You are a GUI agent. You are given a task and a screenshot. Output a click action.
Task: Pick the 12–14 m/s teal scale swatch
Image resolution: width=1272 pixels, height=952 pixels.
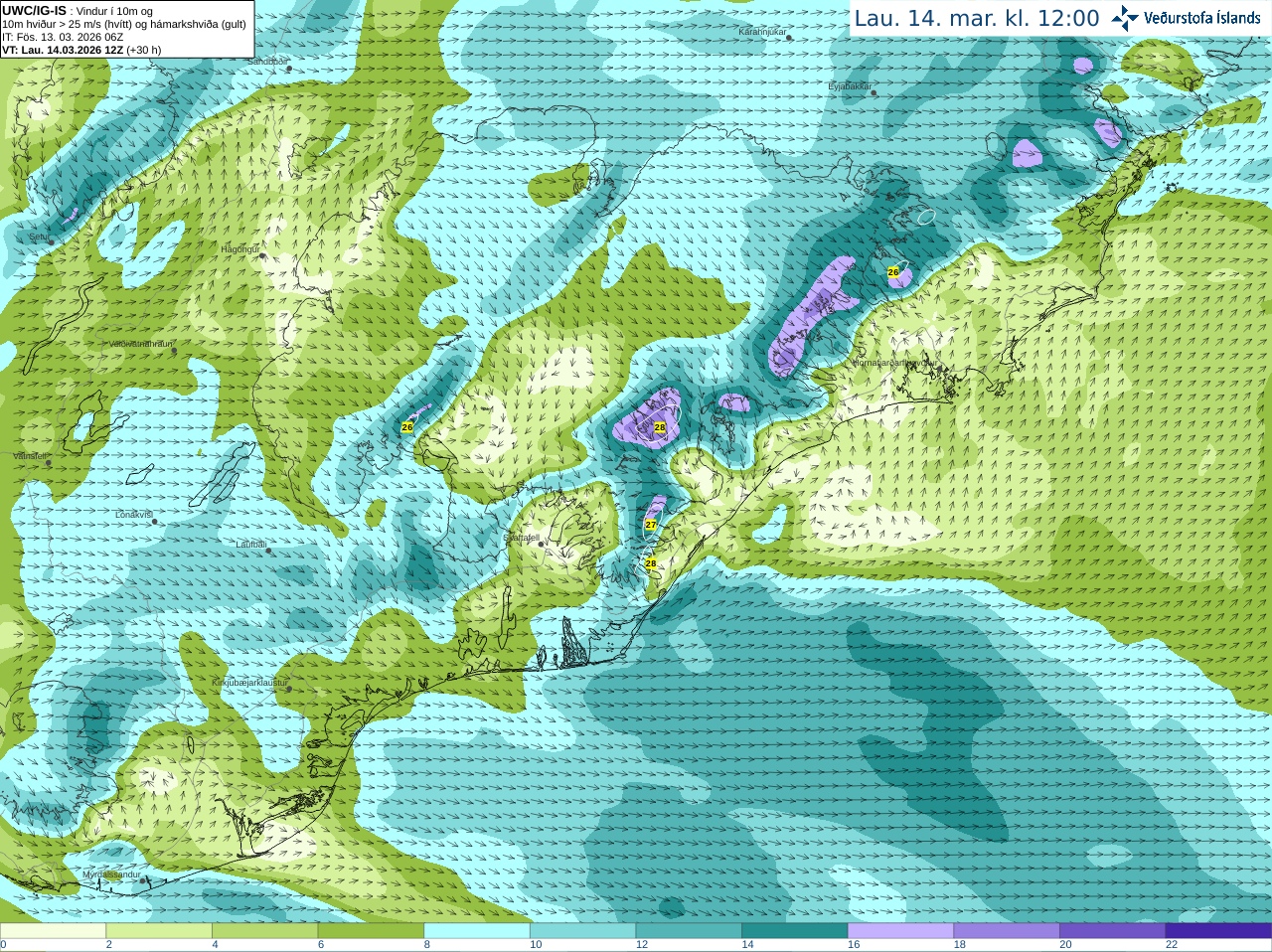coord(689,930)
